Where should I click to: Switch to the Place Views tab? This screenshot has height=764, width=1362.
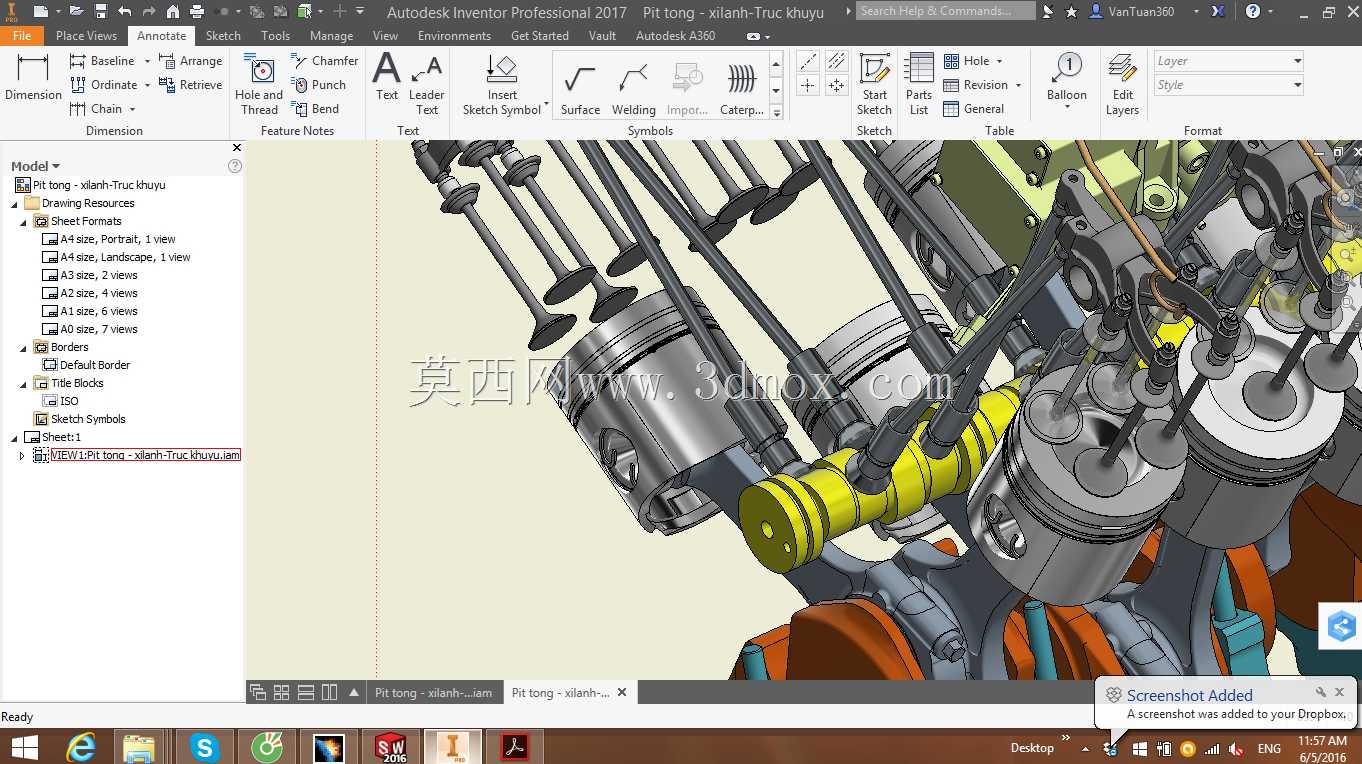tap(86, 35)
